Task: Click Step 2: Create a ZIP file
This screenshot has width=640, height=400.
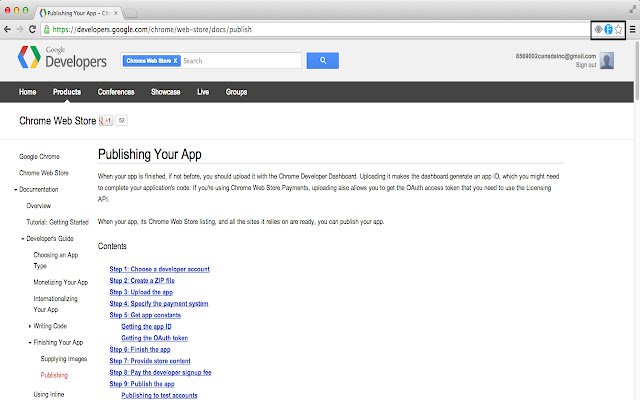Action: [142, 280]
